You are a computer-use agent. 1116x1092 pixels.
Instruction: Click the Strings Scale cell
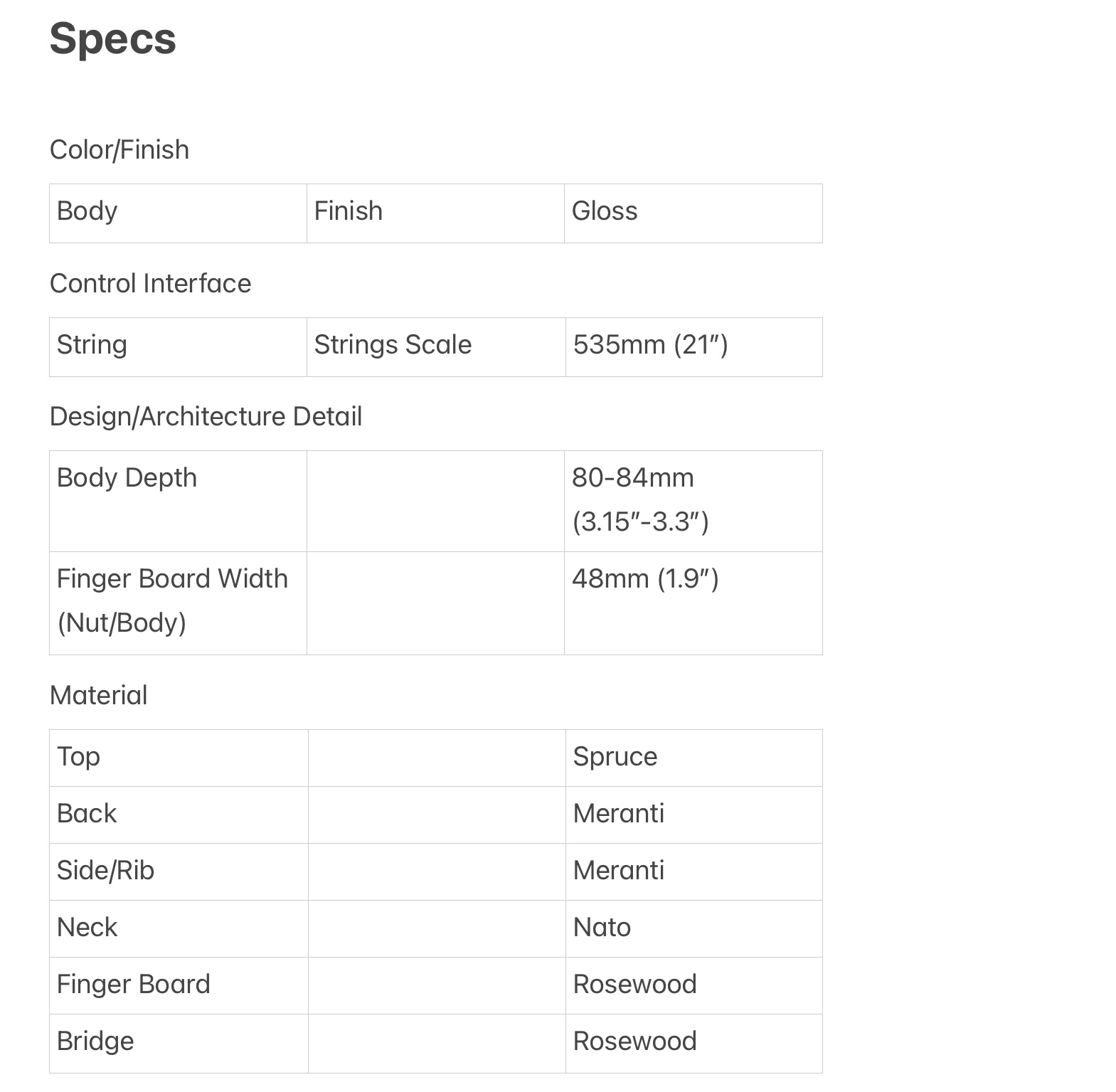point(435,346)
